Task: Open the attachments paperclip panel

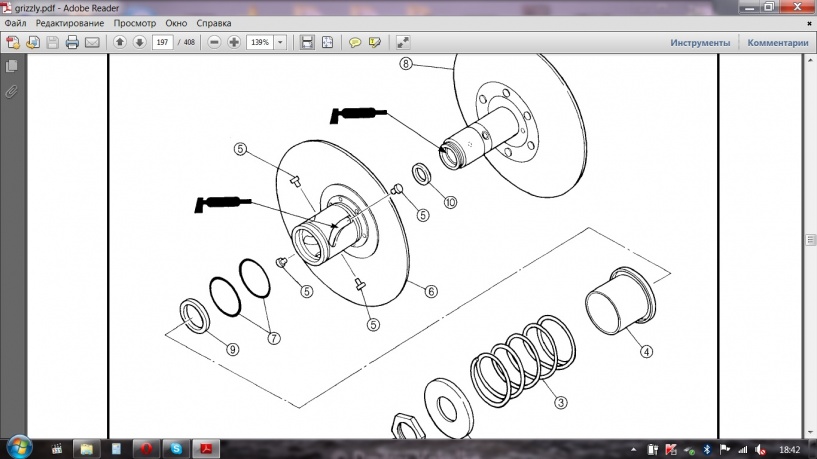Action: pos(12,91)
